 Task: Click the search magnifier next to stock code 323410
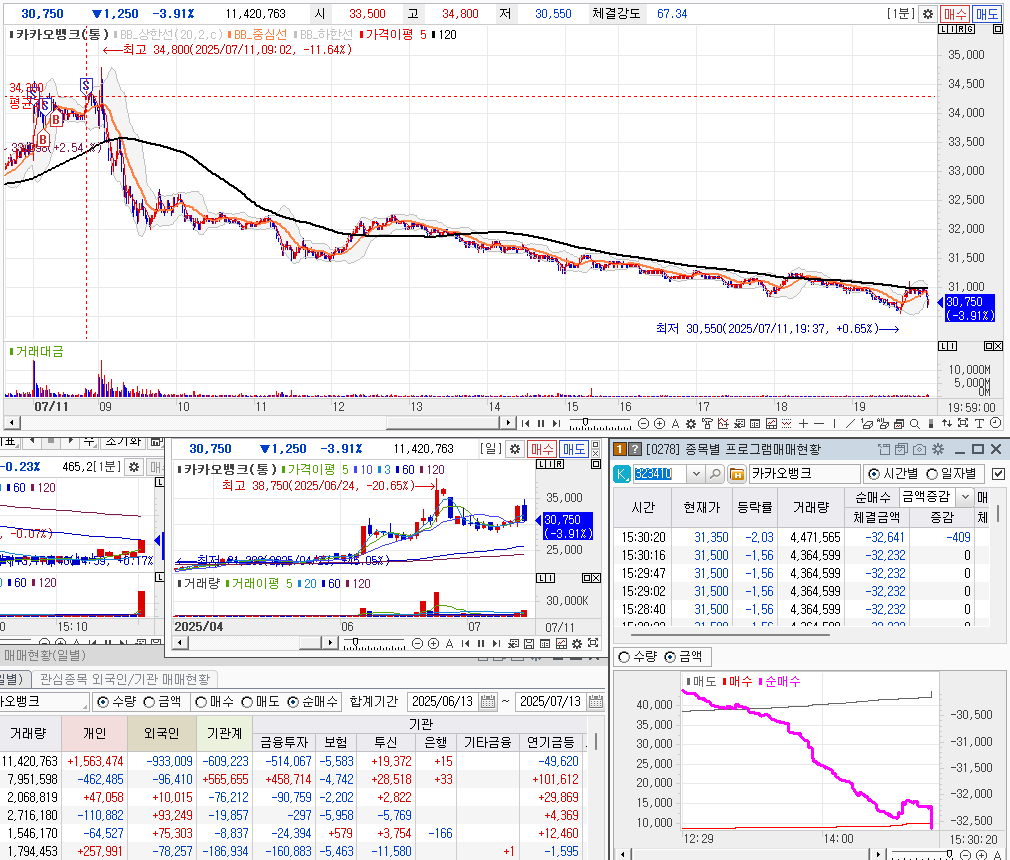pos(715,474)
